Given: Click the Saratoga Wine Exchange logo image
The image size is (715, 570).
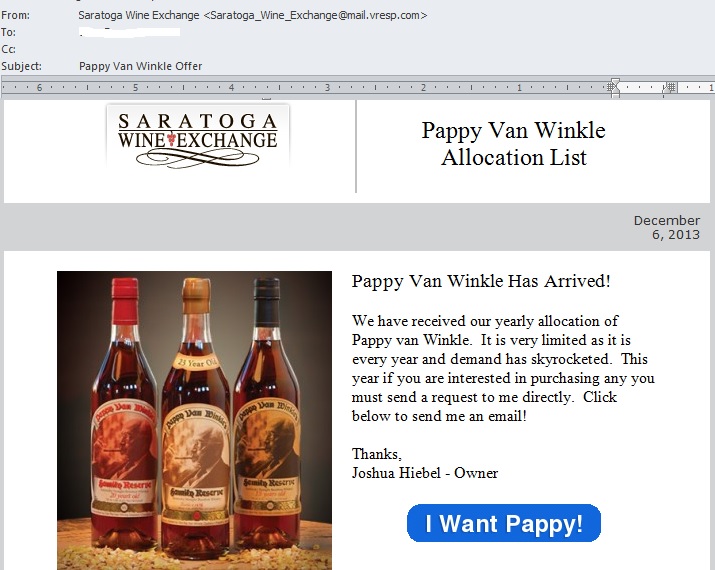Looking at the screenshot, I should click(197, 137).
